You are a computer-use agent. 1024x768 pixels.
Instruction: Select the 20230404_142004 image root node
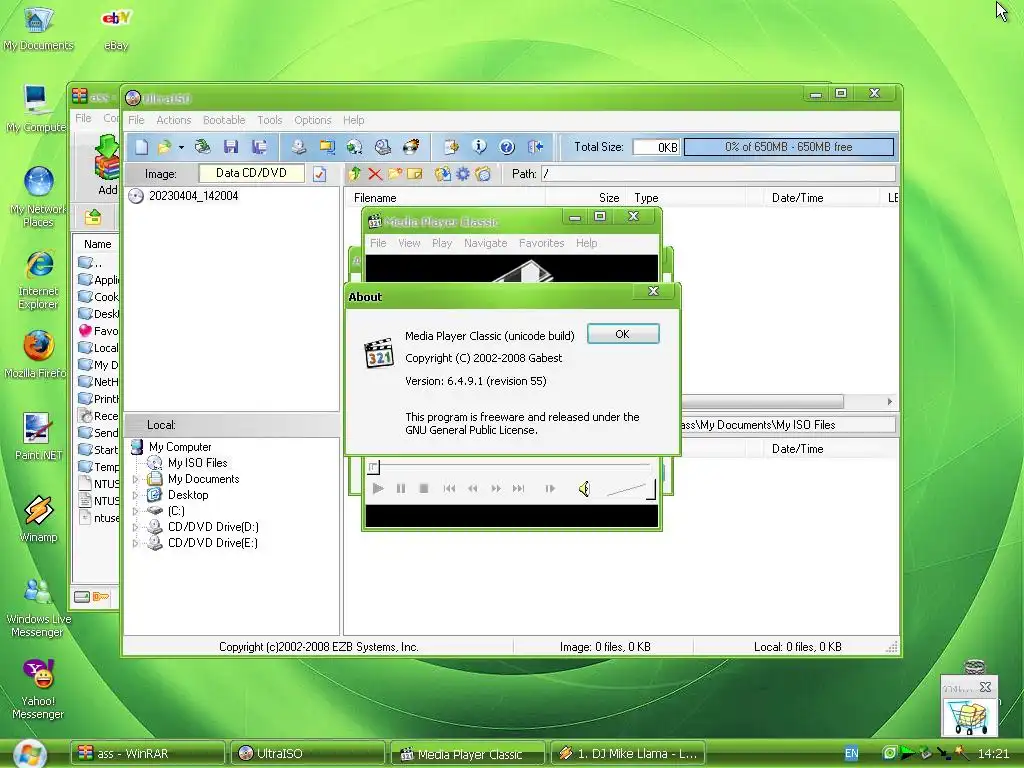193,196
